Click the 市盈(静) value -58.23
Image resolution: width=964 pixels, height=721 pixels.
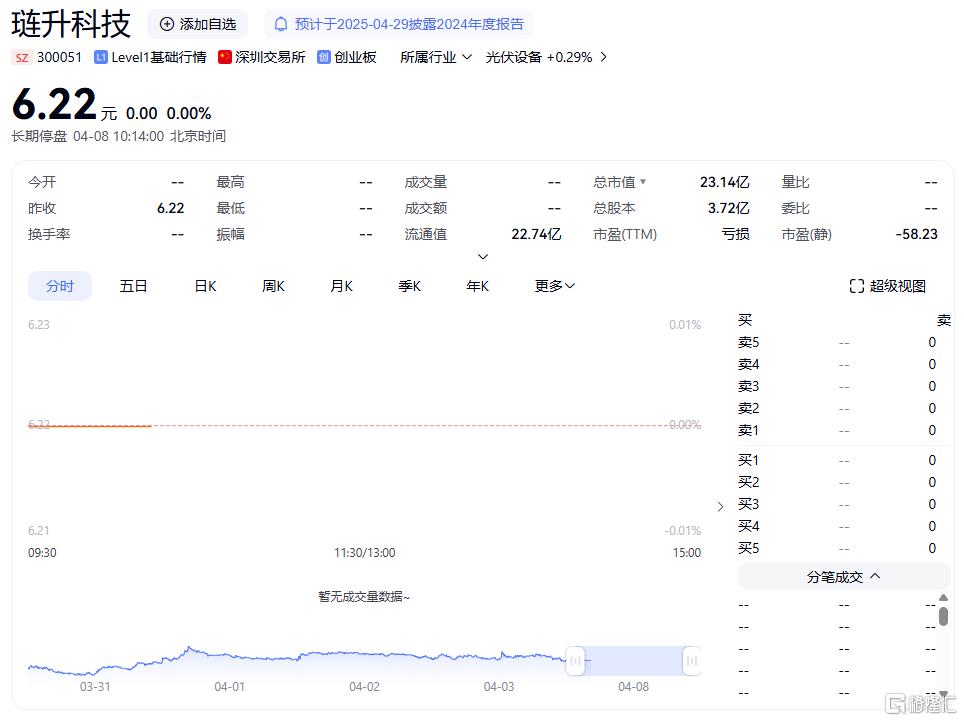click(x=916, y=234)
